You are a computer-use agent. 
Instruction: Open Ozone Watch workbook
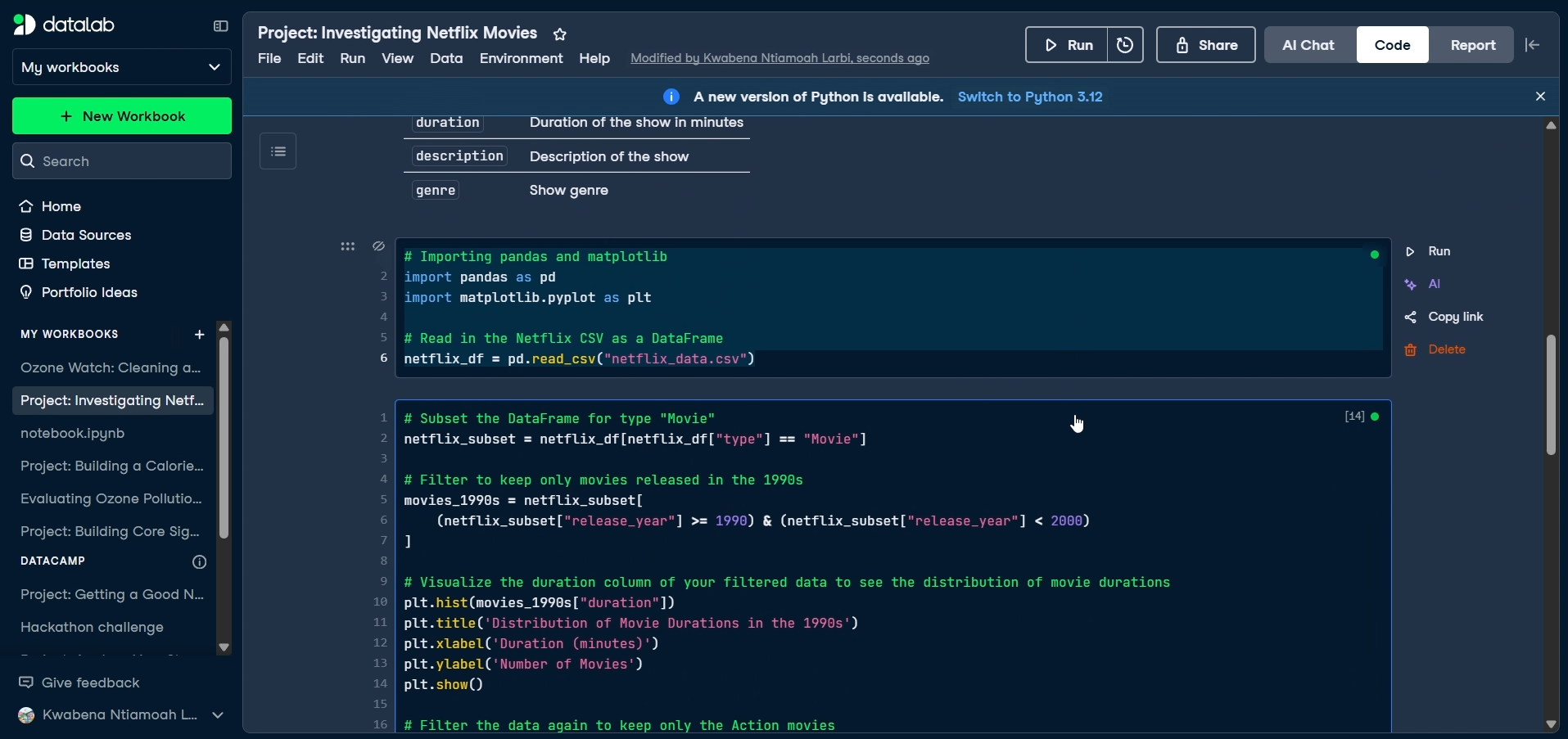(112, 368)
